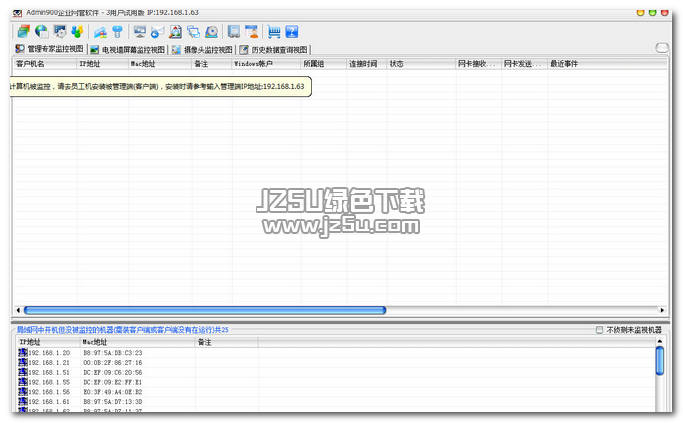Switch to 管理专家监控视图 tab
The width and height of the screenshot is (683, 423).
[x=49, y=49]
